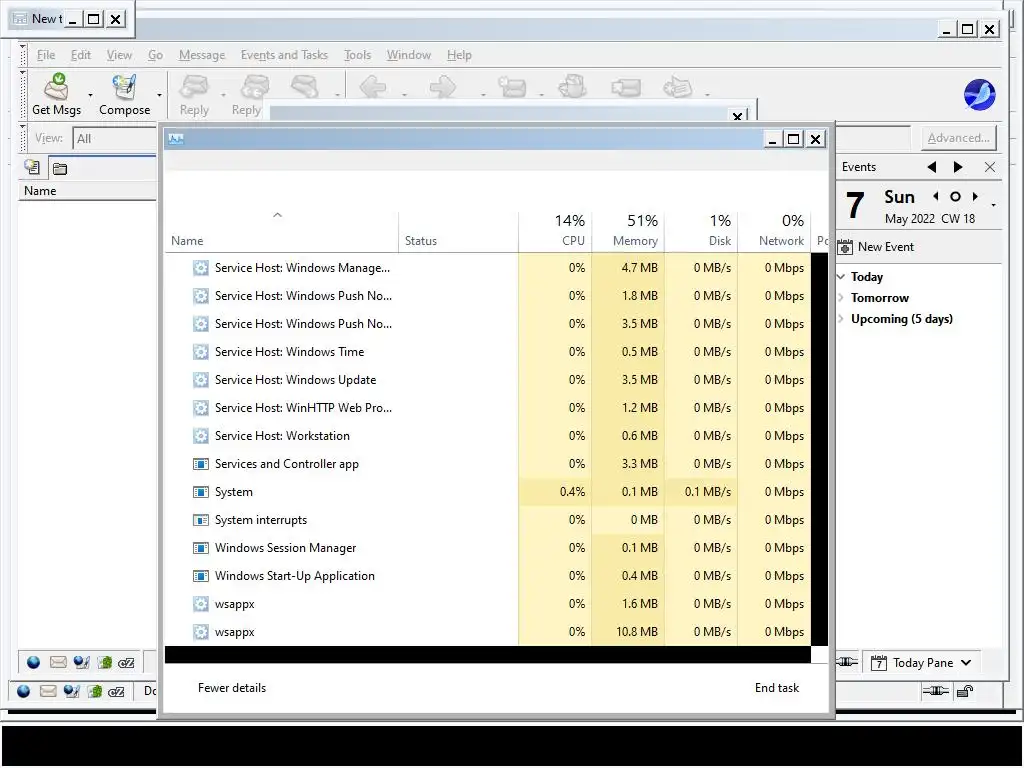Select Service Host: Windows Update row
The width and height of the screenshot is (1024, 768).
click(487, 380)
